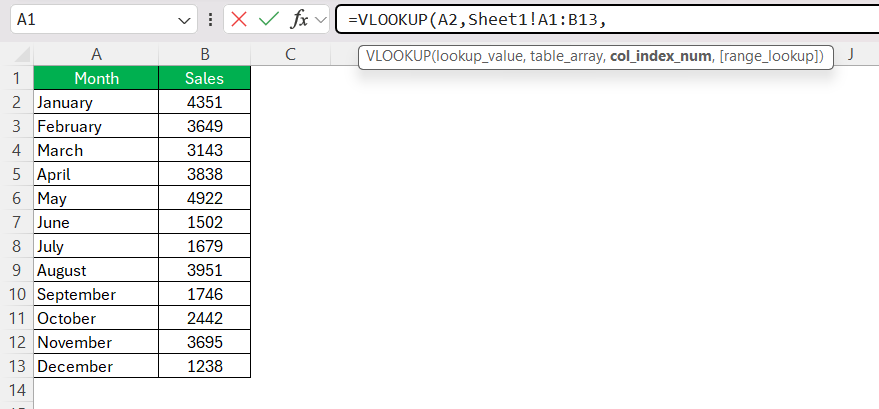Click the sales value 3951
The image size is (879, 409).
point(205,270)
